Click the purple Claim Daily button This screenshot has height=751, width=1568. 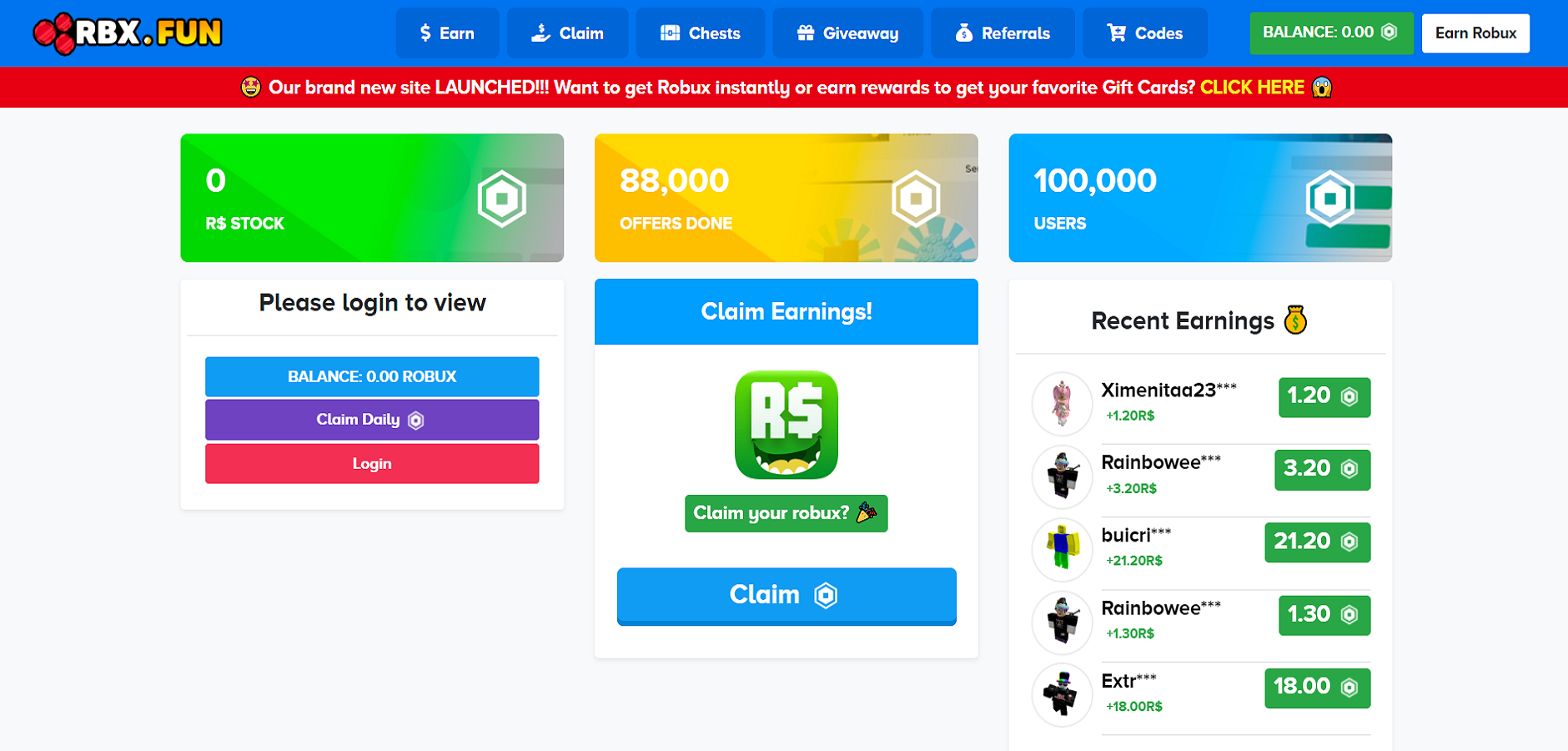[x=372, y=420]
